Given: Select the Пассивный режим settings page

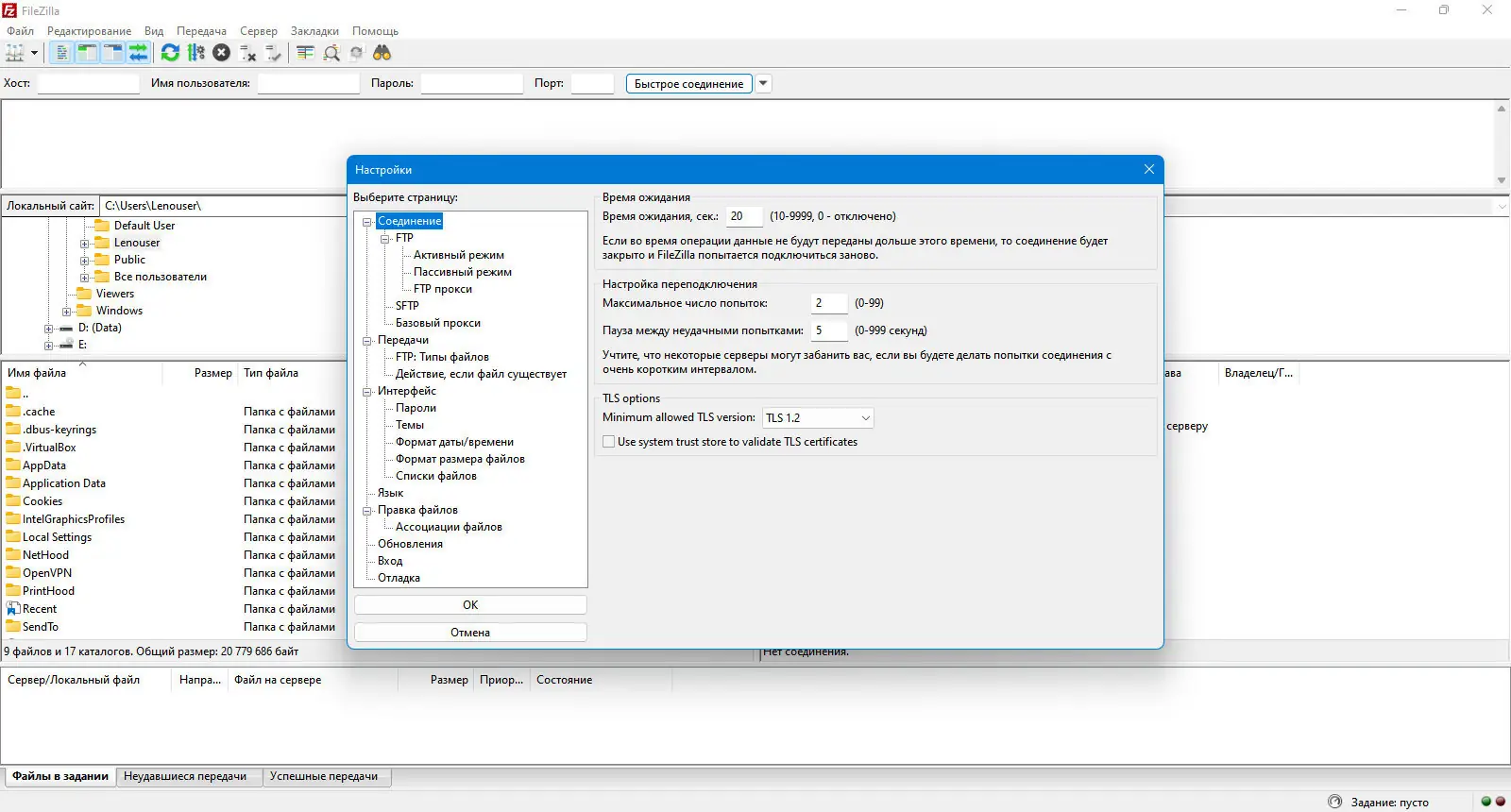Looking at the screenshot, I should click(x=463, y=272).
